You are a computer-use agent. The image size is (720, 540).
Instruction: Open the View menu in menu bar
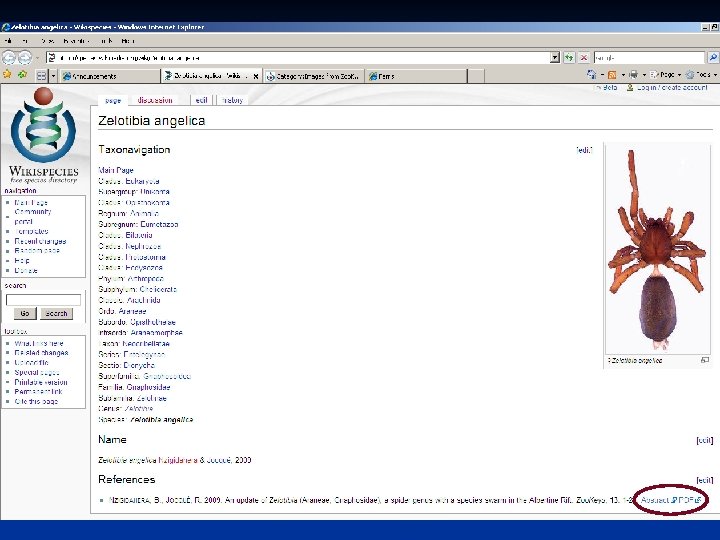pos(47,41)
